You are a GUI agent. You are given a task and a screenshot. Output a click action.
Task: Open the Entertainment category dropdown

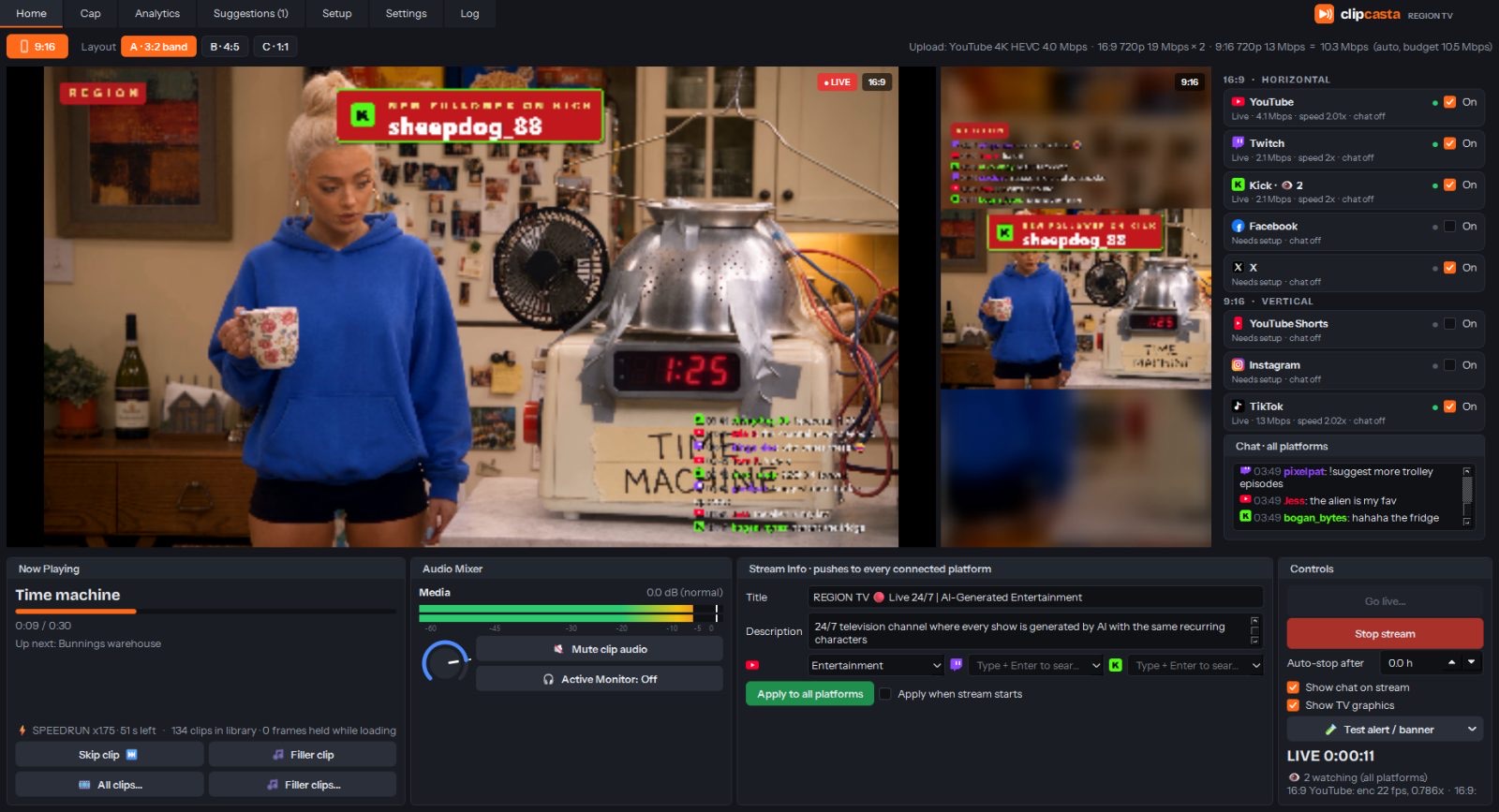(876, 665)
